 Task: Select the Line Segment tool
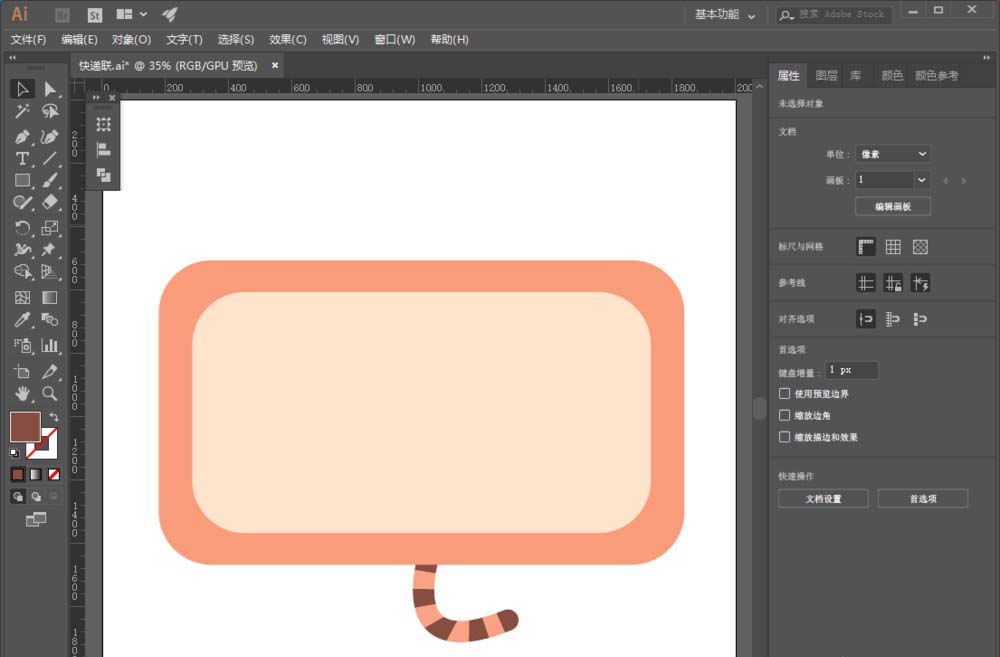pyautogui.click(x=50, y=158)
